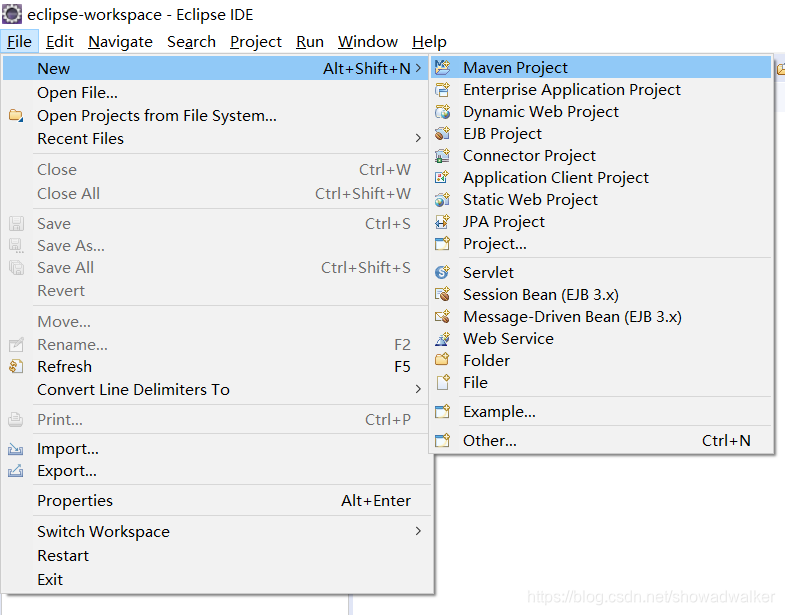Click the Import icon

tap(16, 449)
